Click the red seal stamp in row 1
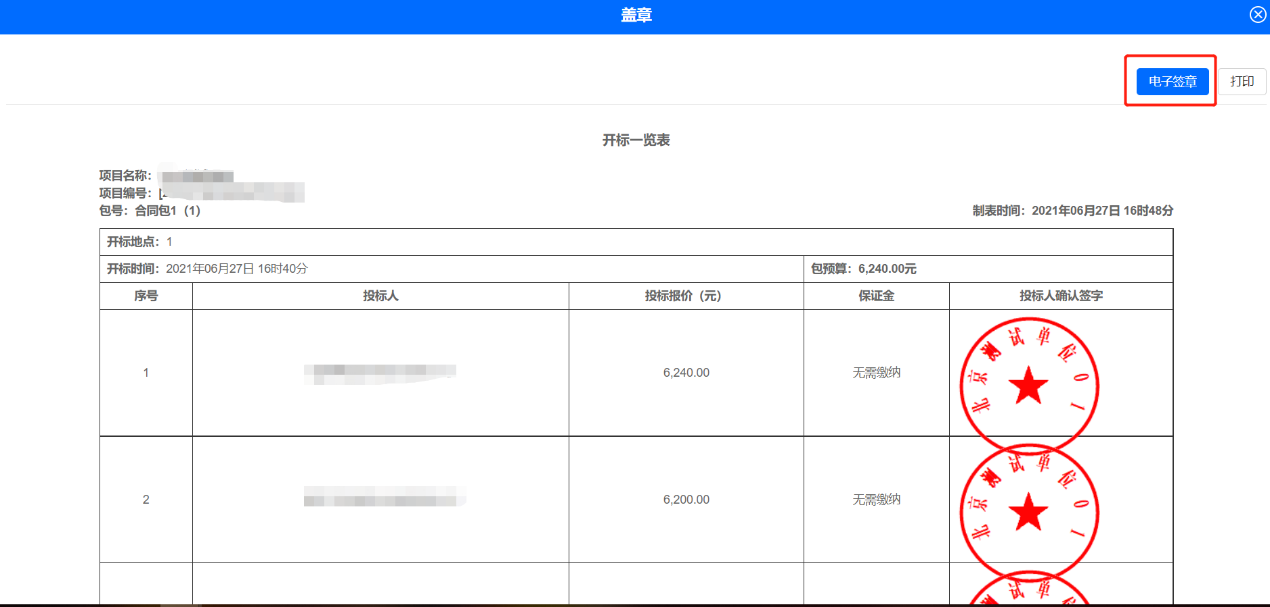 coord(1029,384)
